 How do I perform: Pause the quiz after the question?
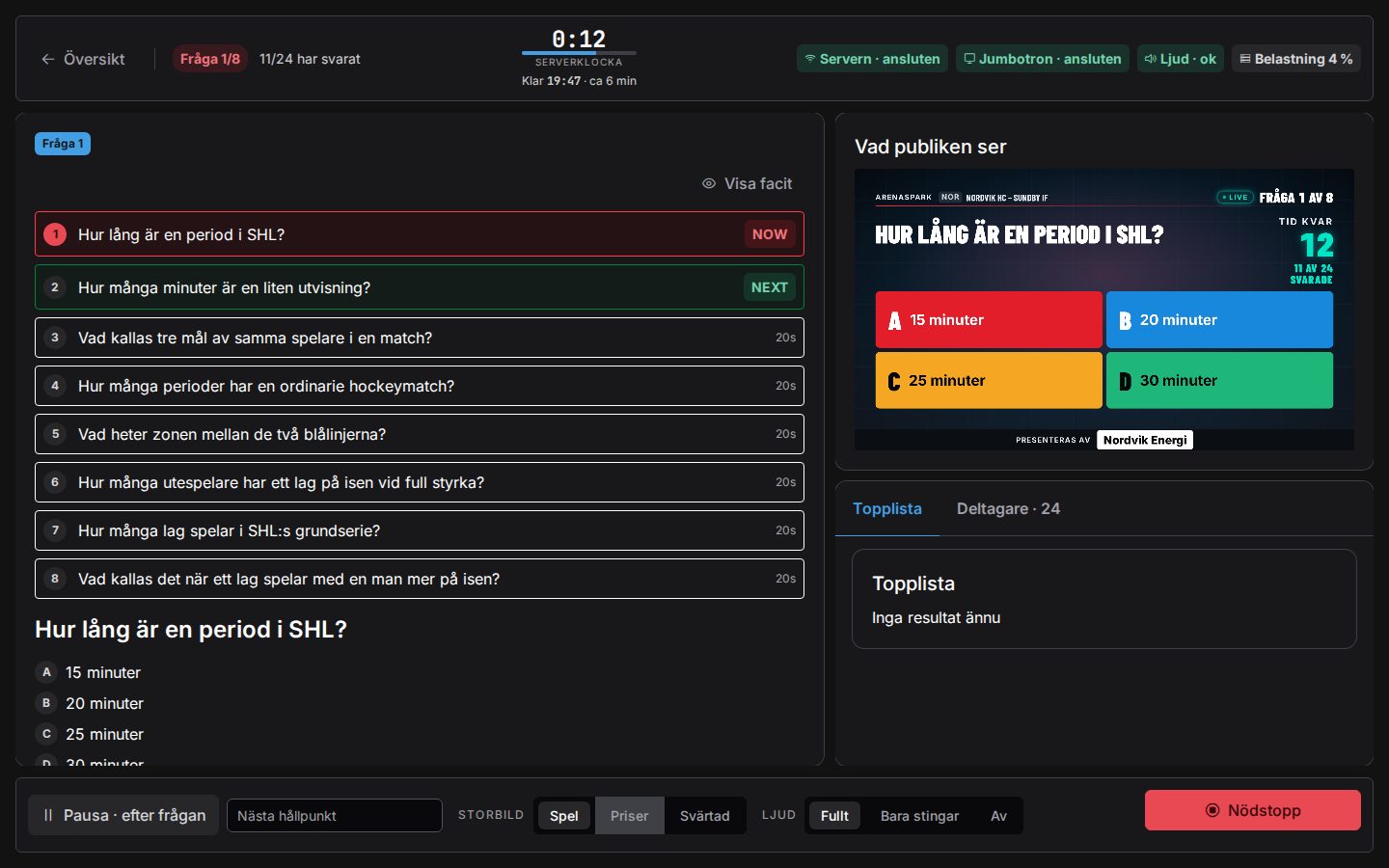pyautogui.click(x=123, y=815)
